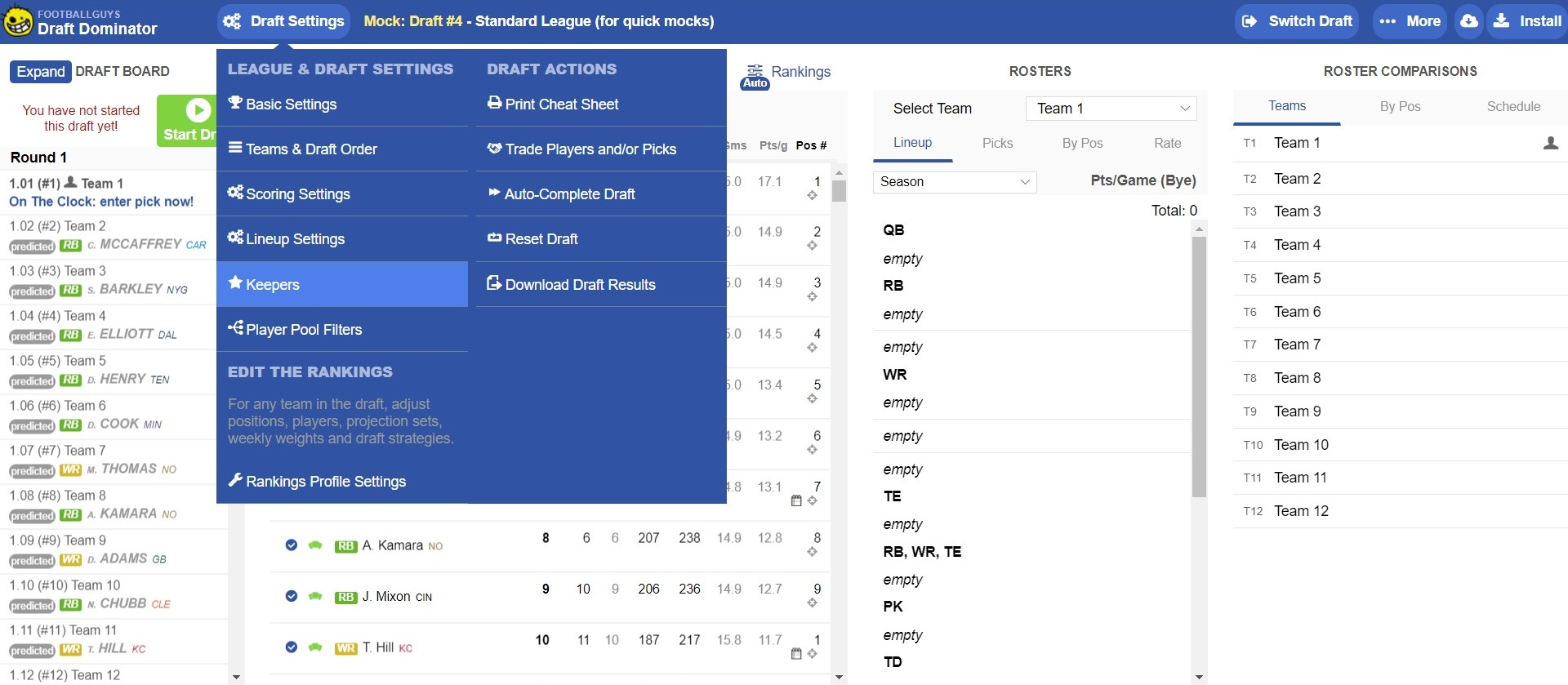1568x685 pixels.
Task: Click the Switch Draft button
Action: [1297, 21]
